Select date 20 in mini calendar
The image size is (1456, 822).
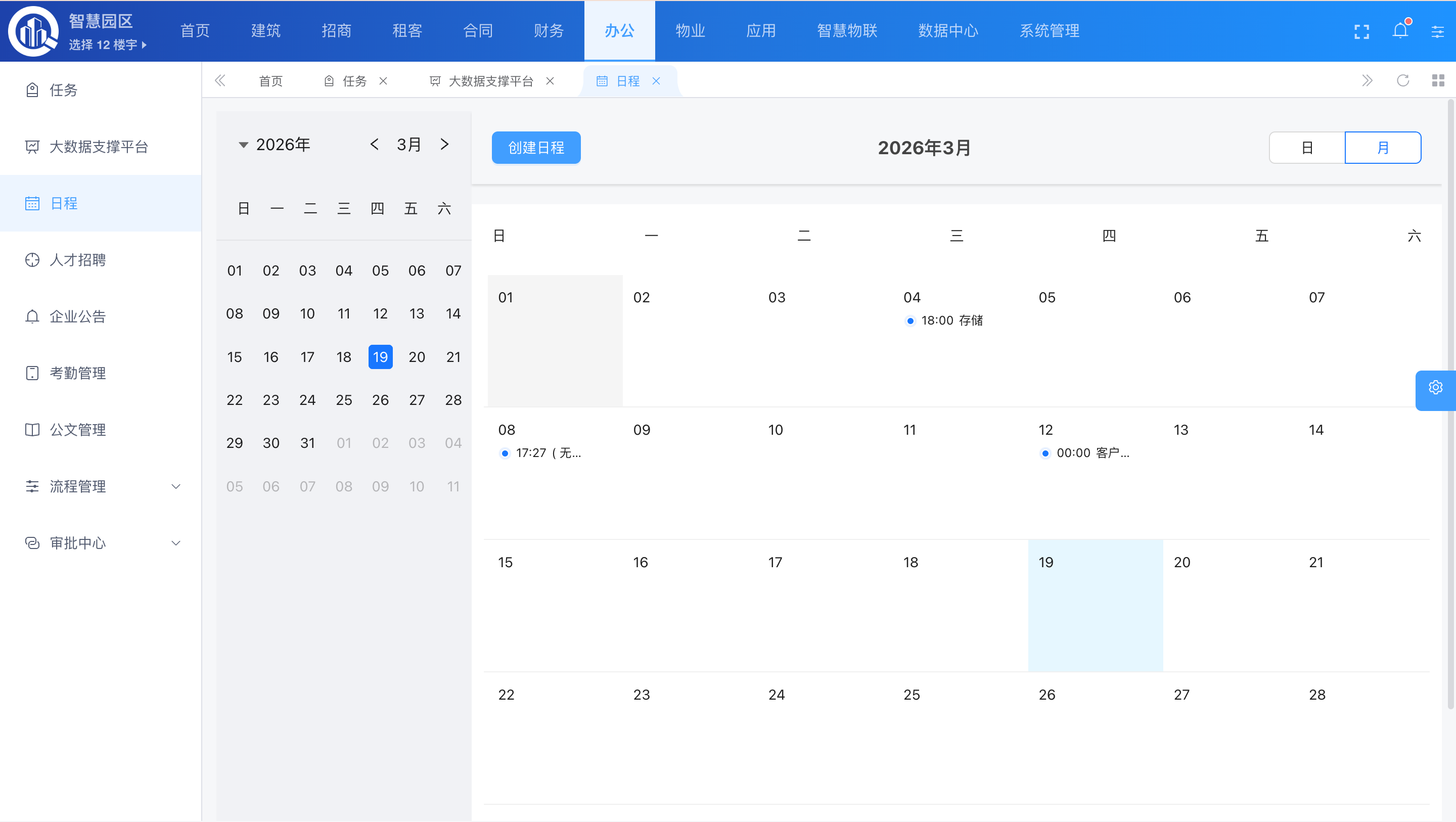[417, 357]
